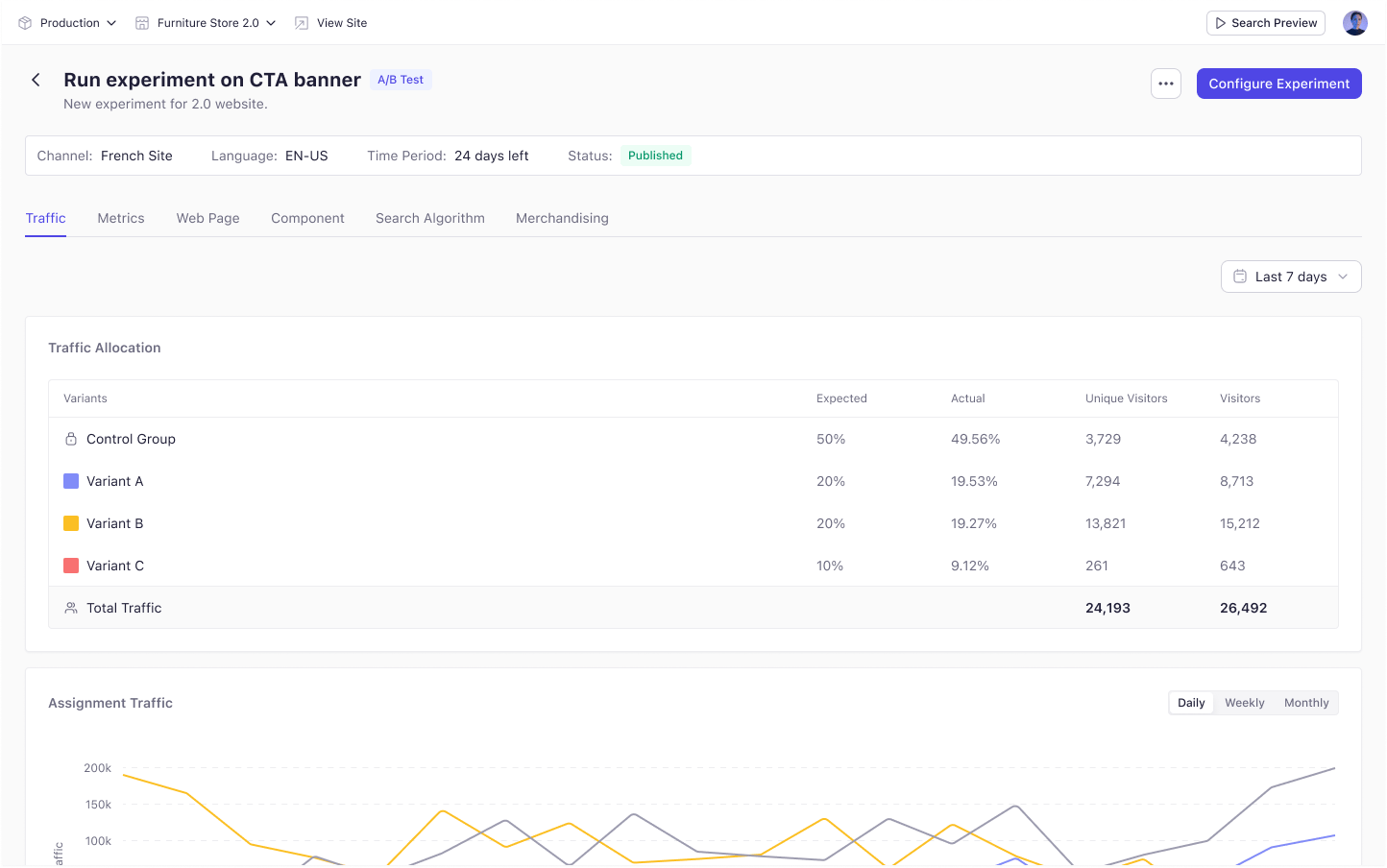Click the Total Traffic users icon
The image size is (1387, 868).
[x=71, y=608]
